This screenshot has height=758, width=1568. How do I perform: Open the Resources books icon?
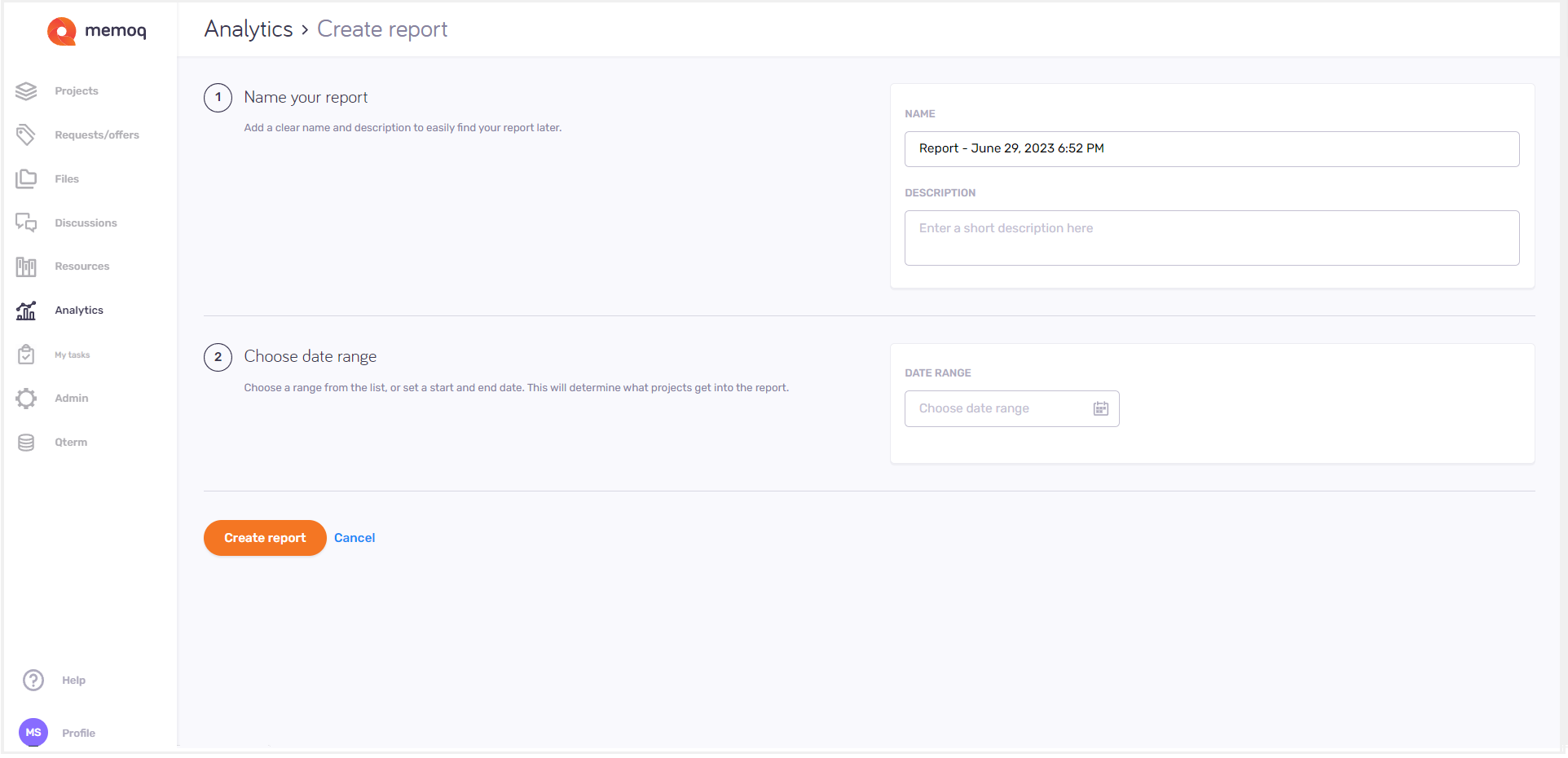point(26,267)
